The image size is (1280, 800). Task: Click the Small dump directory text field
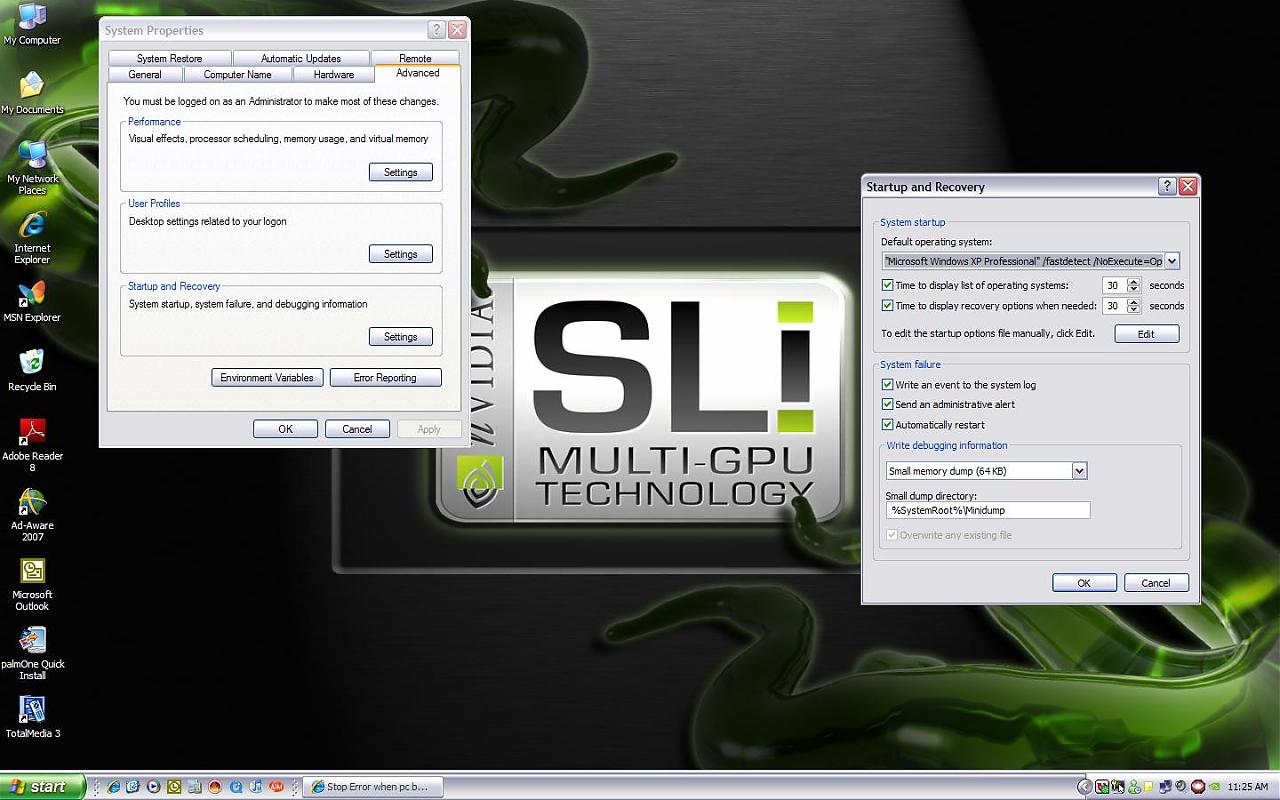tap(987, 511)
